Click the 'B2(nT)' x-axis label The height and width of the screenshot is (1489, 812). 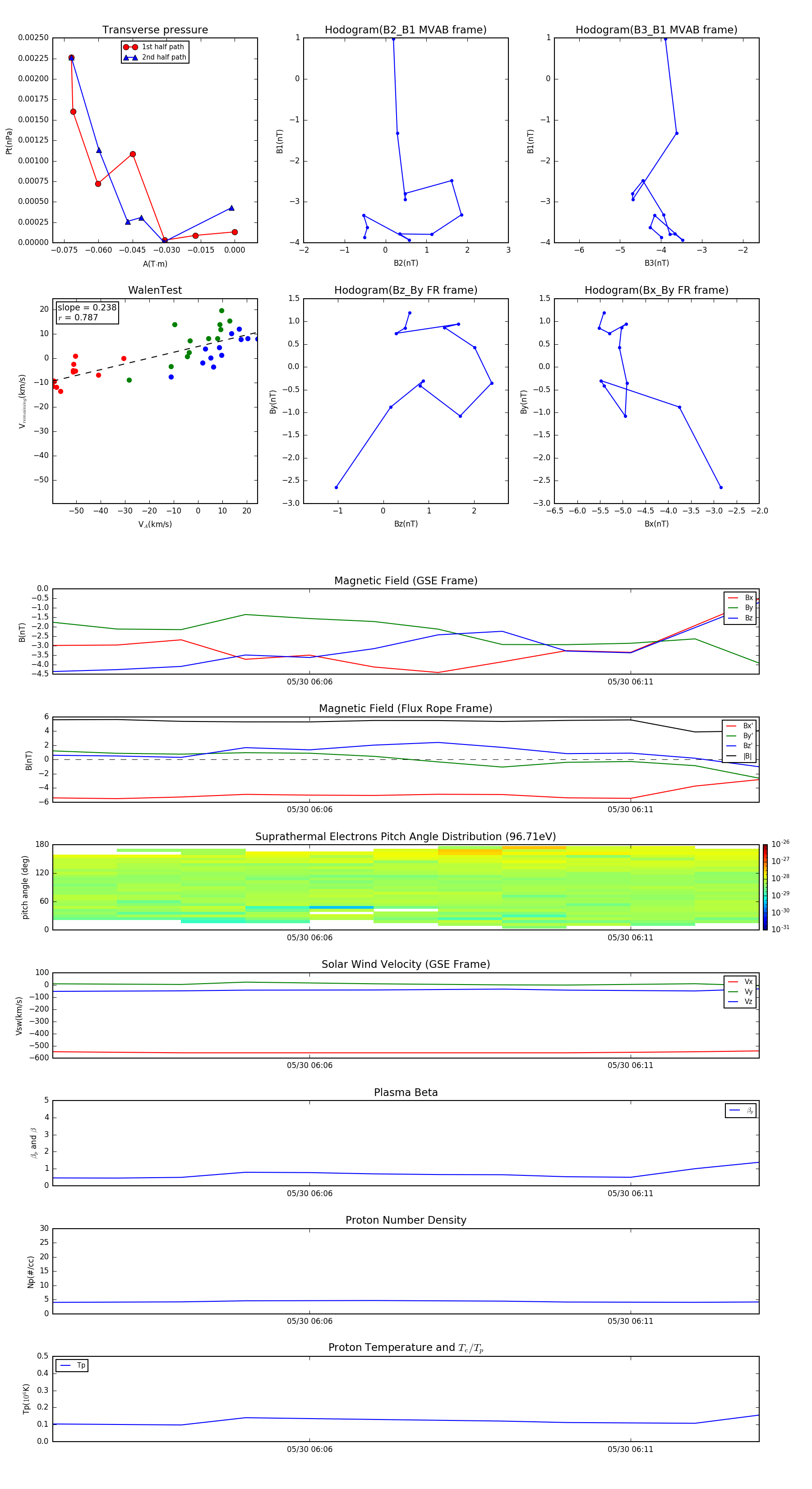pyautogui.click(x=406, y=263)
